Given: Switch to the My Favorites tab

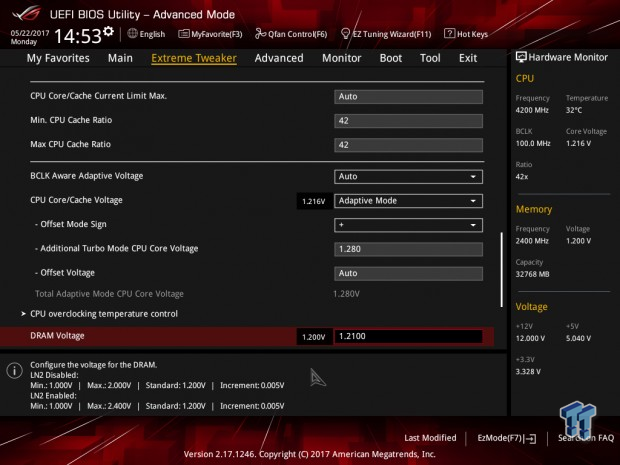Looking at the screenshot, I should pyautogui.click(x=58, y=58).
